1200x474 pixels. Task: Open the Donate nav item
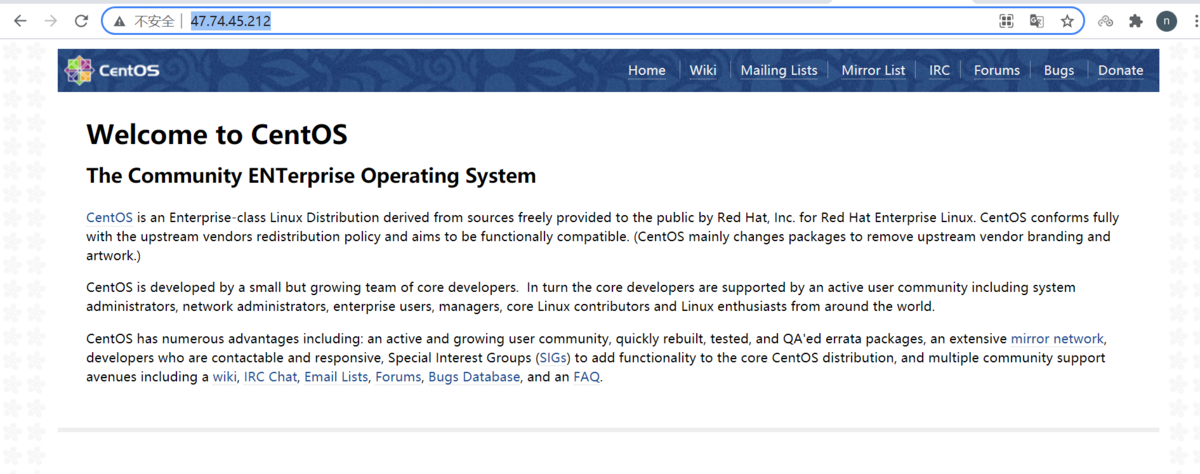(x=1121, y=70)
